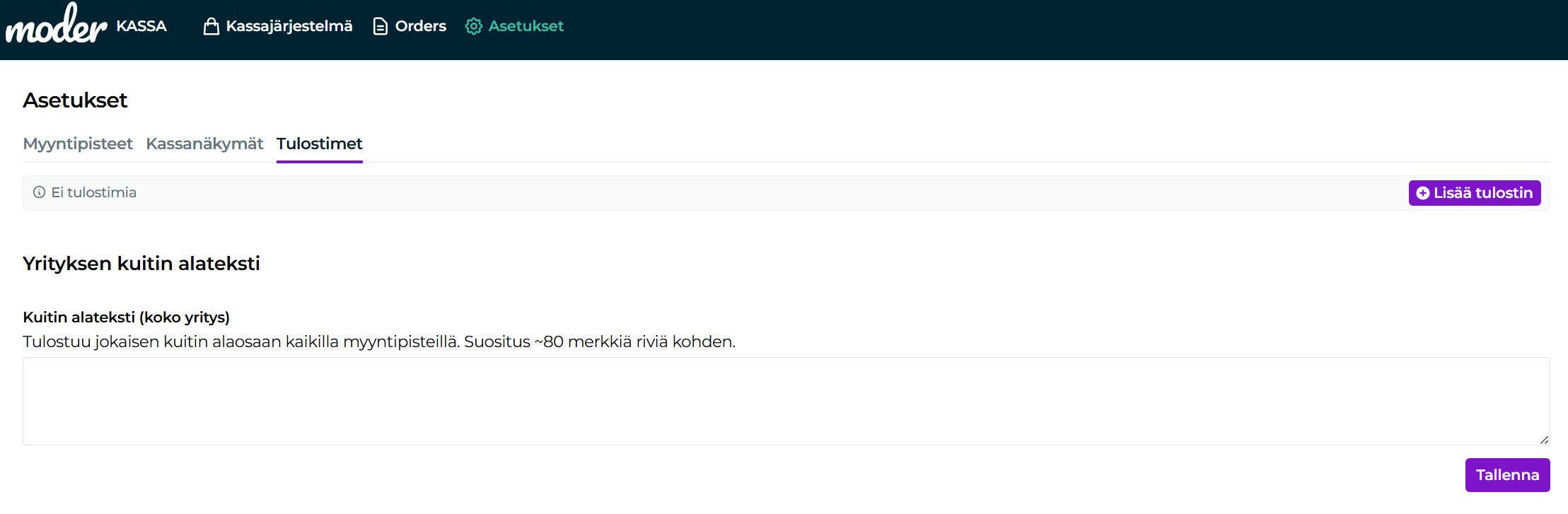Viewport: 1568px width, 514px height.
Task: Click the text area resize handle
Action: tap(1544, 440)
